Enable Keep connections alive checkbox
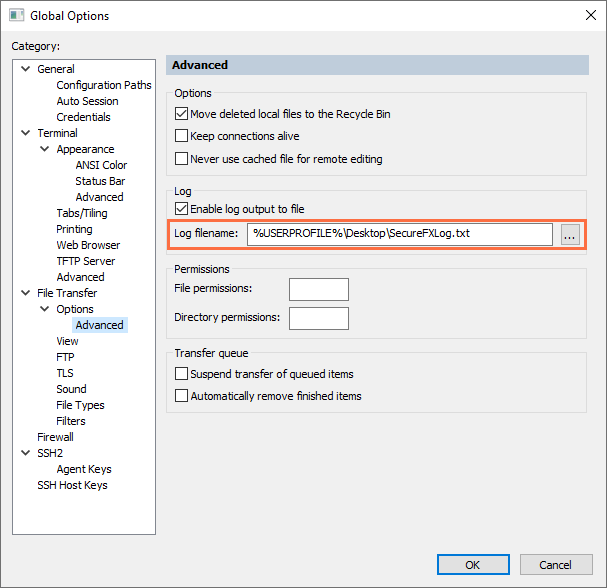This screenshot has height=588, width=607. click(x=181, y=136)
